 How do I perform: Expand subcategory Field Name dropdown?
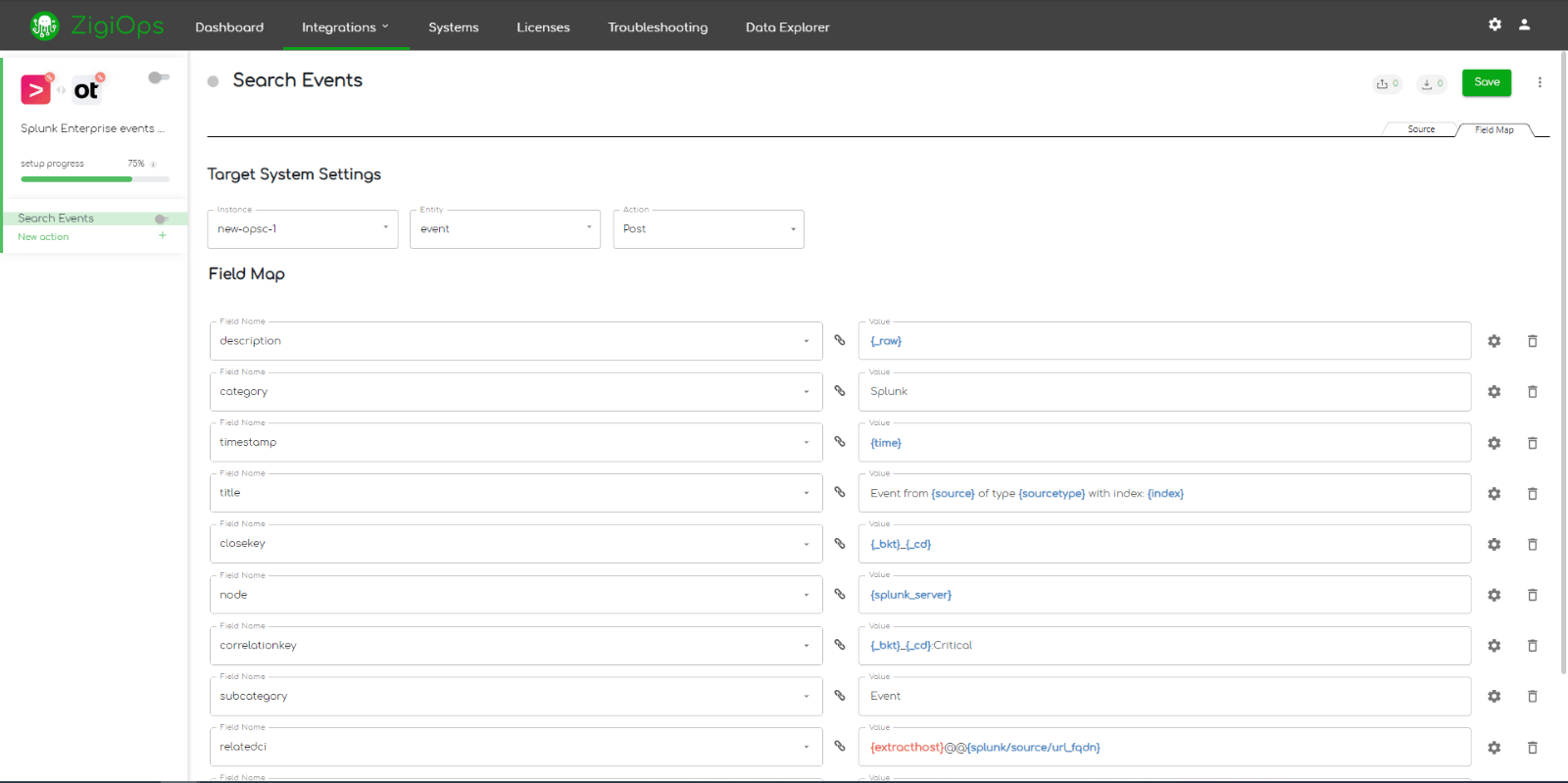coord(516,697)
